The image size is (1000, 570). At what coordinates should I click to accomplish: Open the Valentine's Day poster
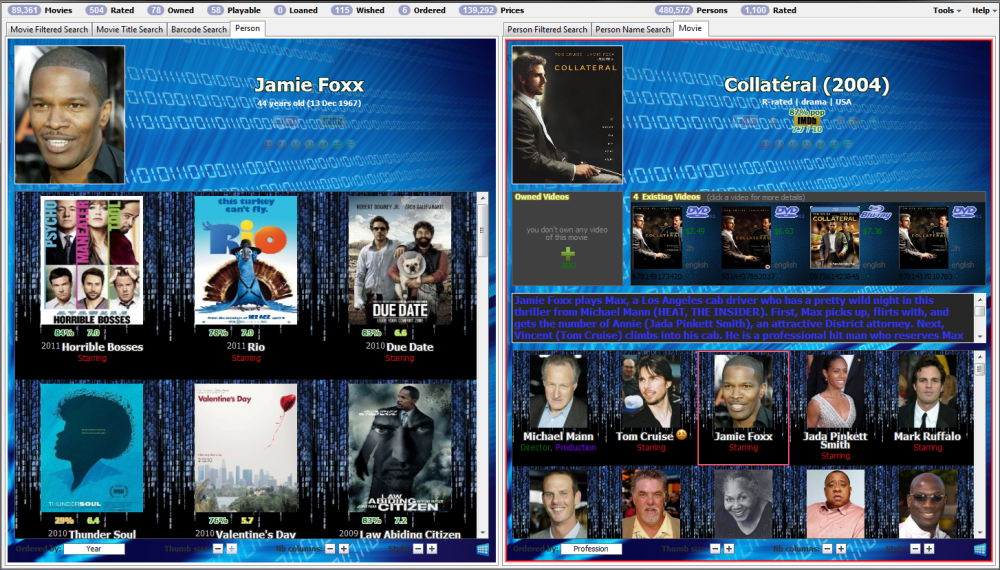[x=246, y=448]
